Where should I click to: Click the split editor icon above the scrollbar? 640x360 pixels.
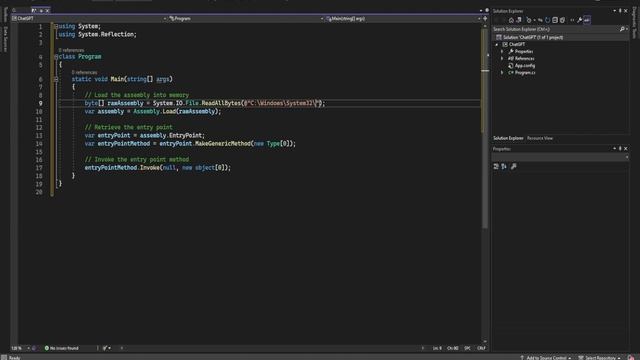(485, 18)
